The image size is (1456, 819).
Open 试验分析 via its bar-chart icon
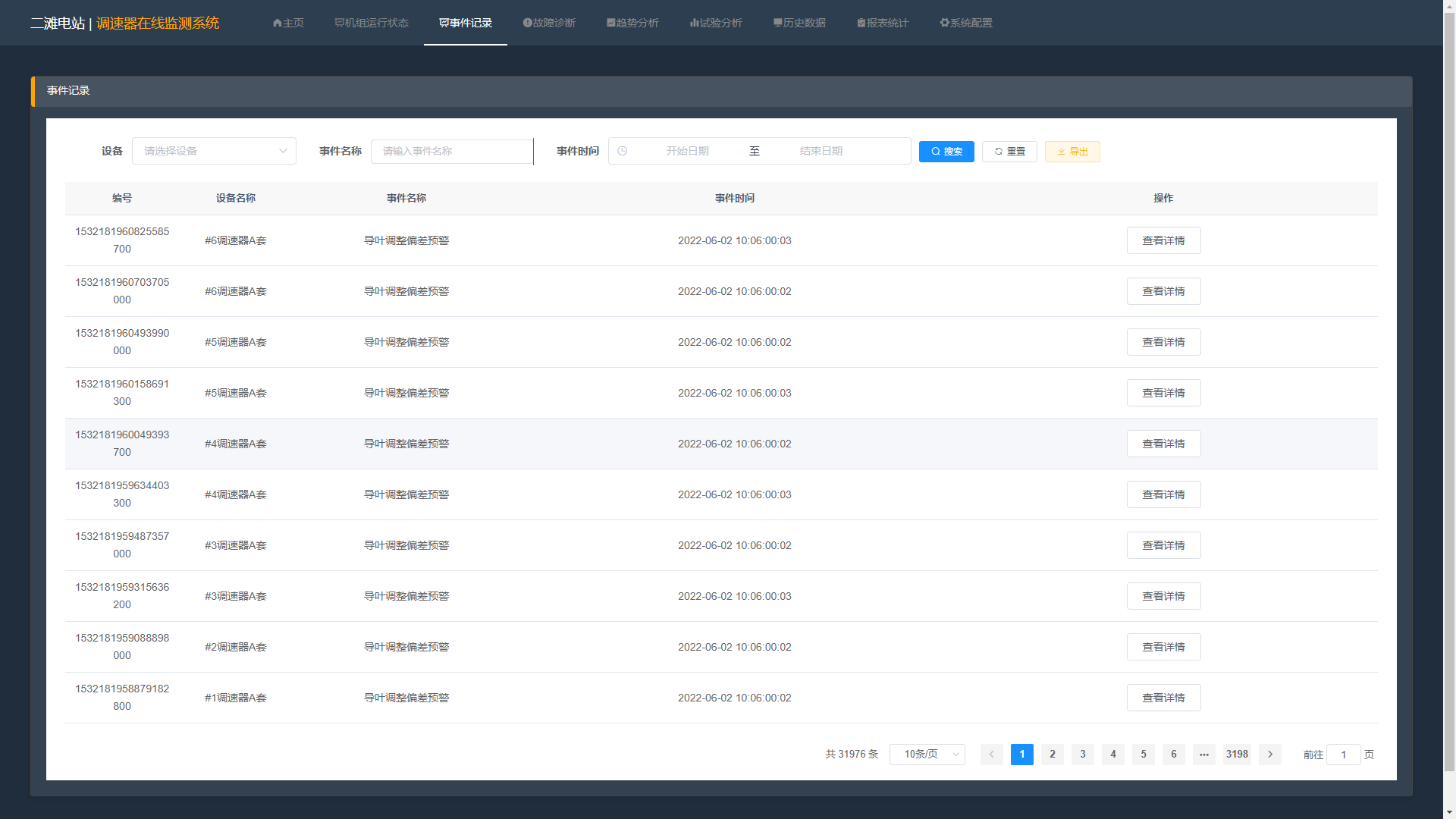pyautogui.click(x=694, y=23)
